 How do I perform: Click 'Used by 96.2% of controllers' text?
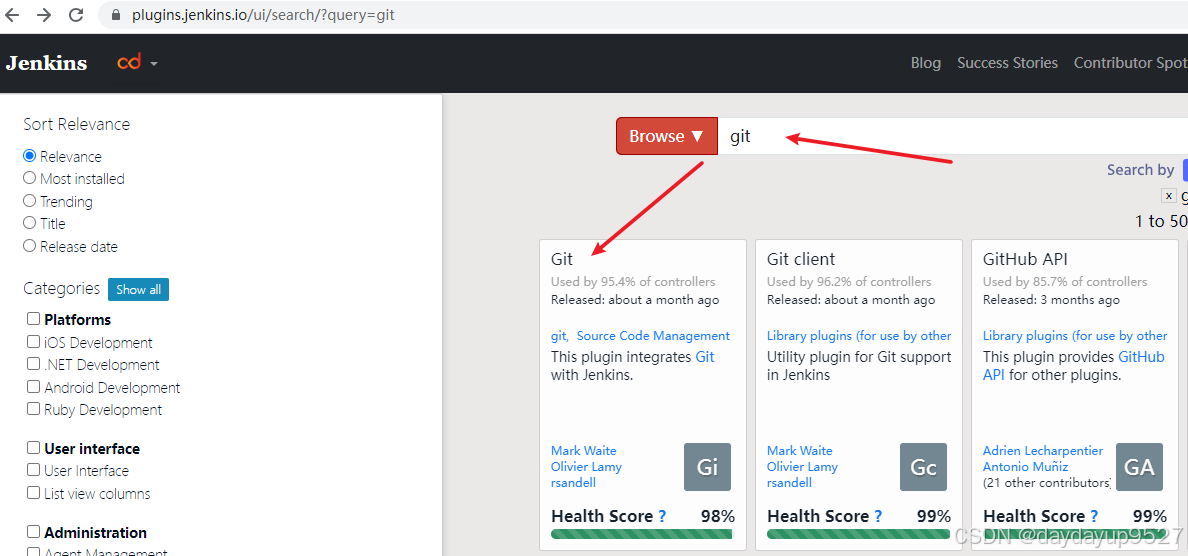tap(849, 282)
